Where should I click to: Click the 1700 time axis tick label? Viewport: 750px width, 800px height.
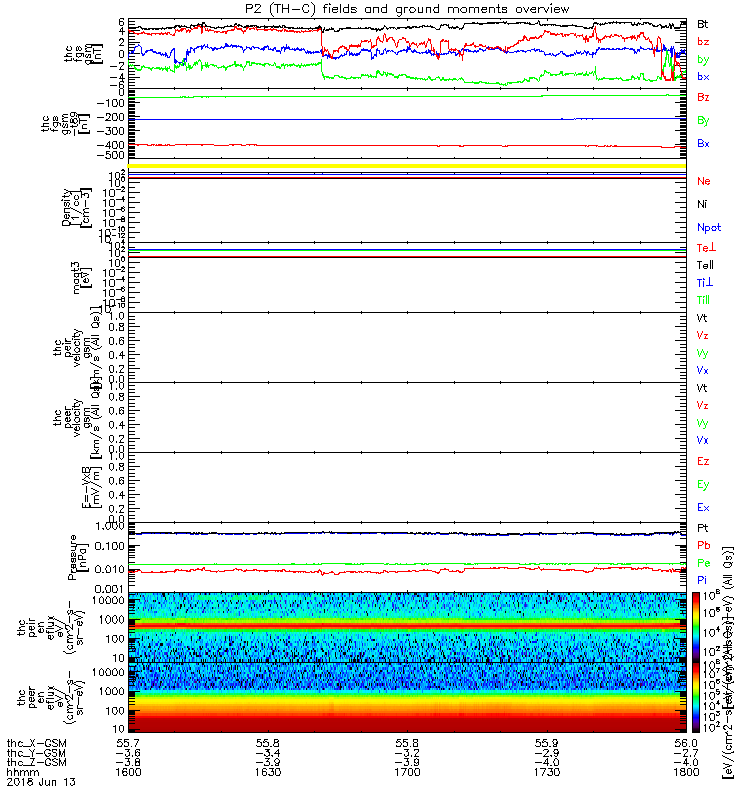(407, 772)
